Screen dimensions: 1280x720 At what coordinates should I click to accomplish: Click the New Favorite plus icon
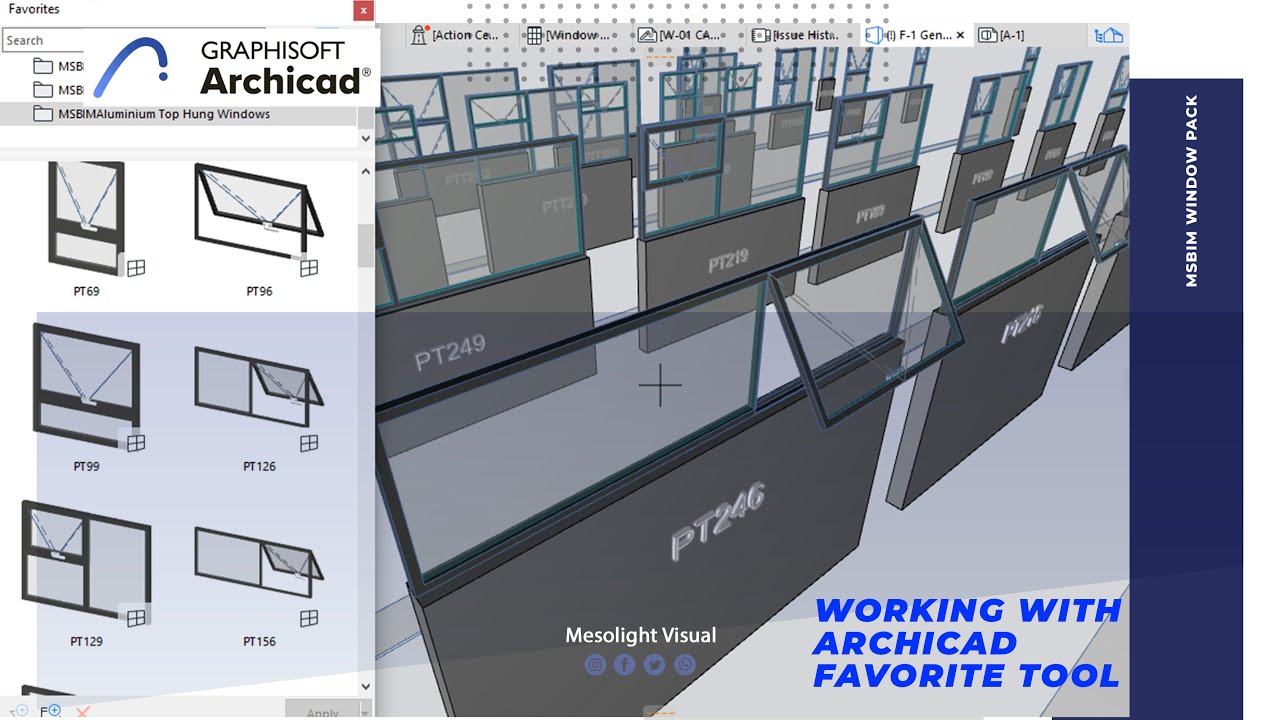click(50, 711)
